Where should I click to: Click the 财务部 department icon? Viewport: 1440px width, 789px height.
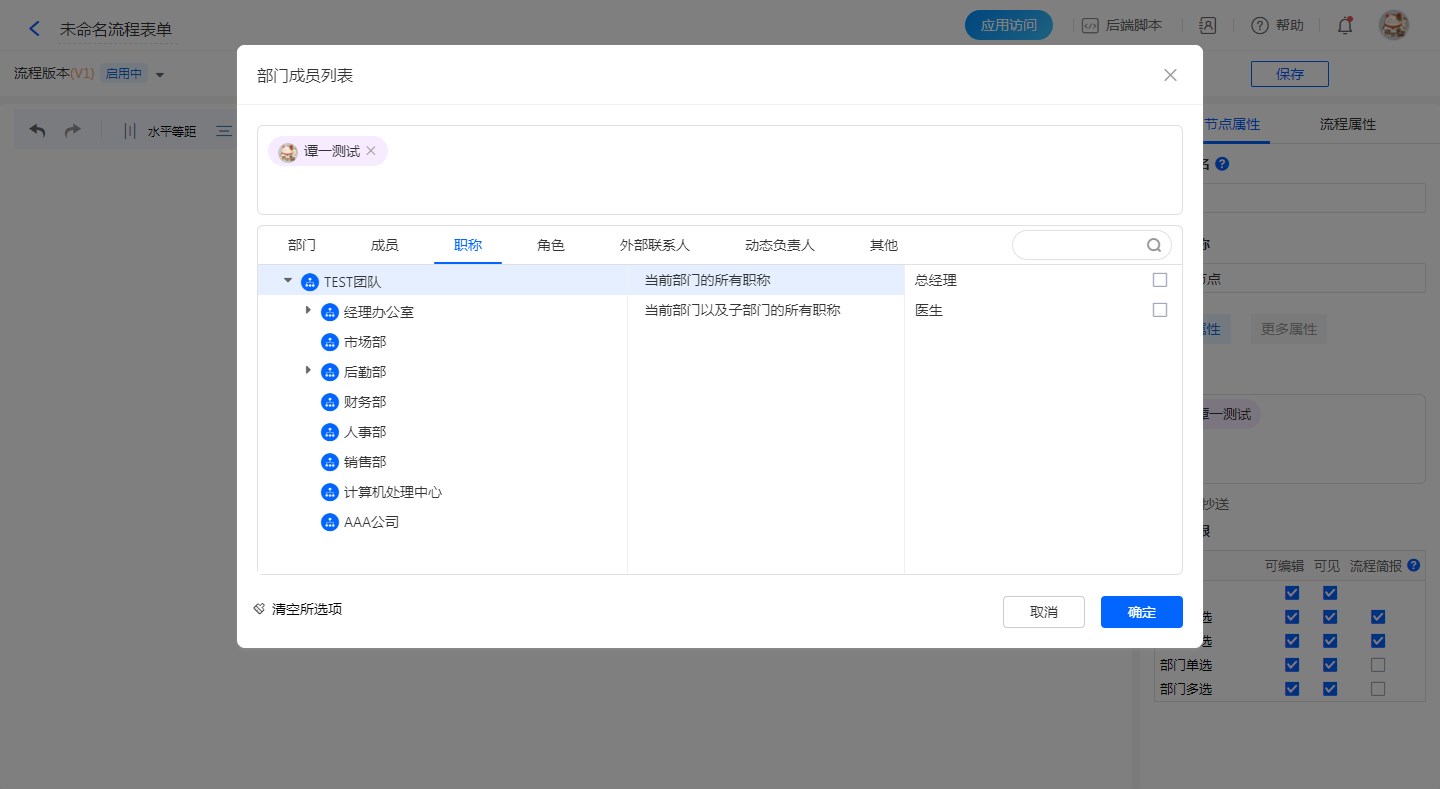[330, 402]
